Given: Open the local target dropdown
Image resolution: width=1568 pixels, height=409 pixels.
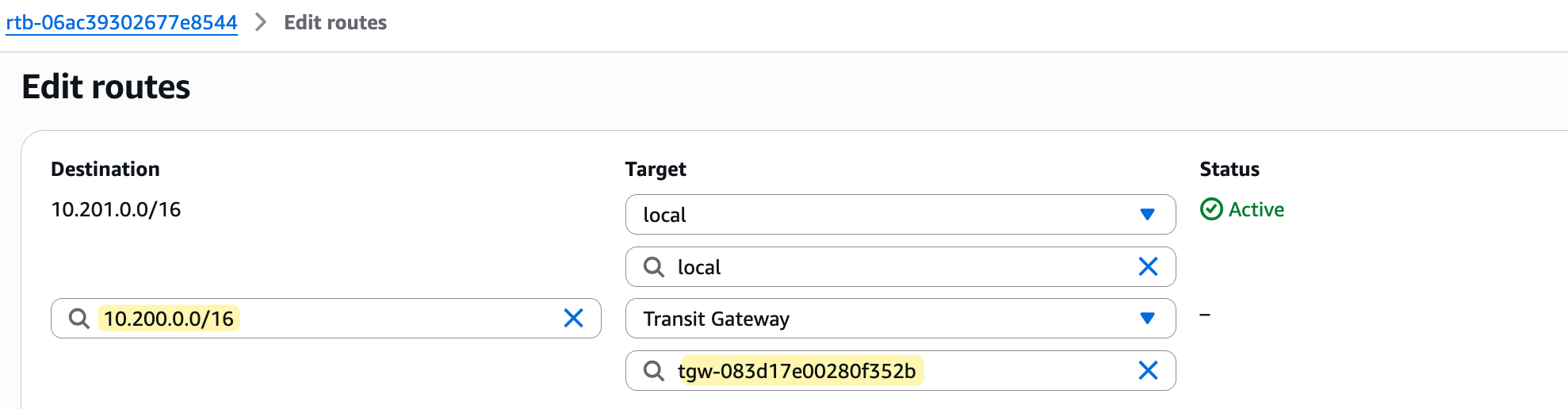Looking at the screenshot, I should coord(900,215).
